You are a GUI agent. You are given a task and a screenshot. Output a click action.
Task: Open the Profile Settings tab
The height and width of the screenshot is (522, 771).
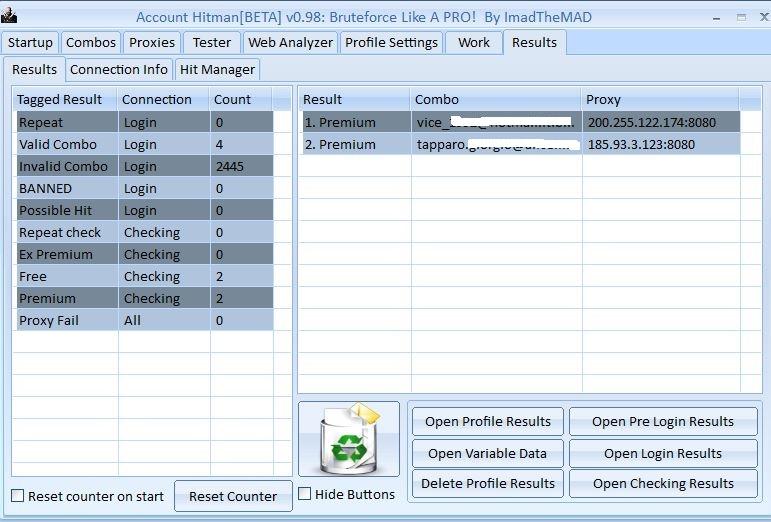tap(391, 42)
